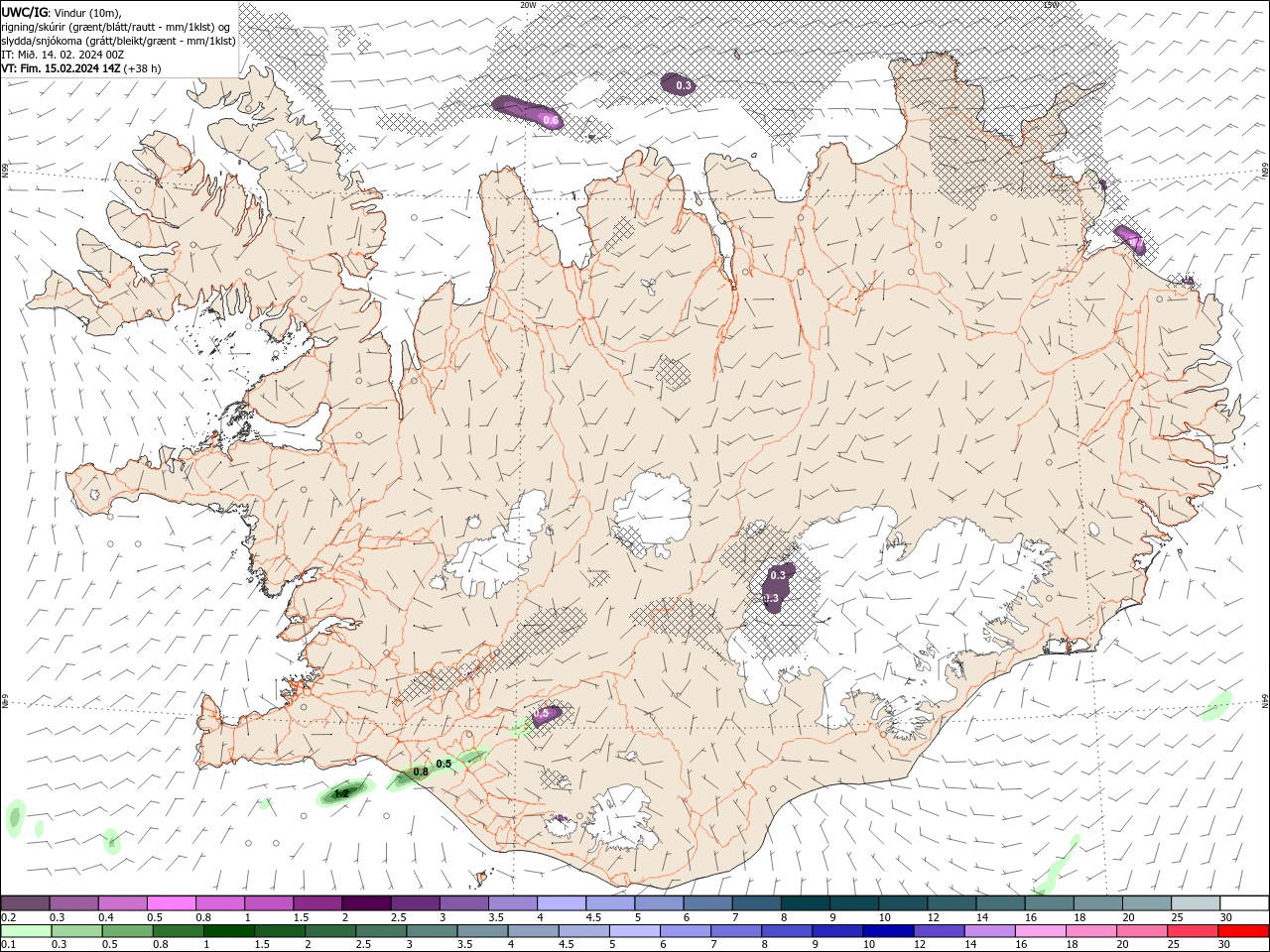Click upper scale swatch between 3 and 3.5
This screenshot has width=1270, height=952.
tap(462, 902)
